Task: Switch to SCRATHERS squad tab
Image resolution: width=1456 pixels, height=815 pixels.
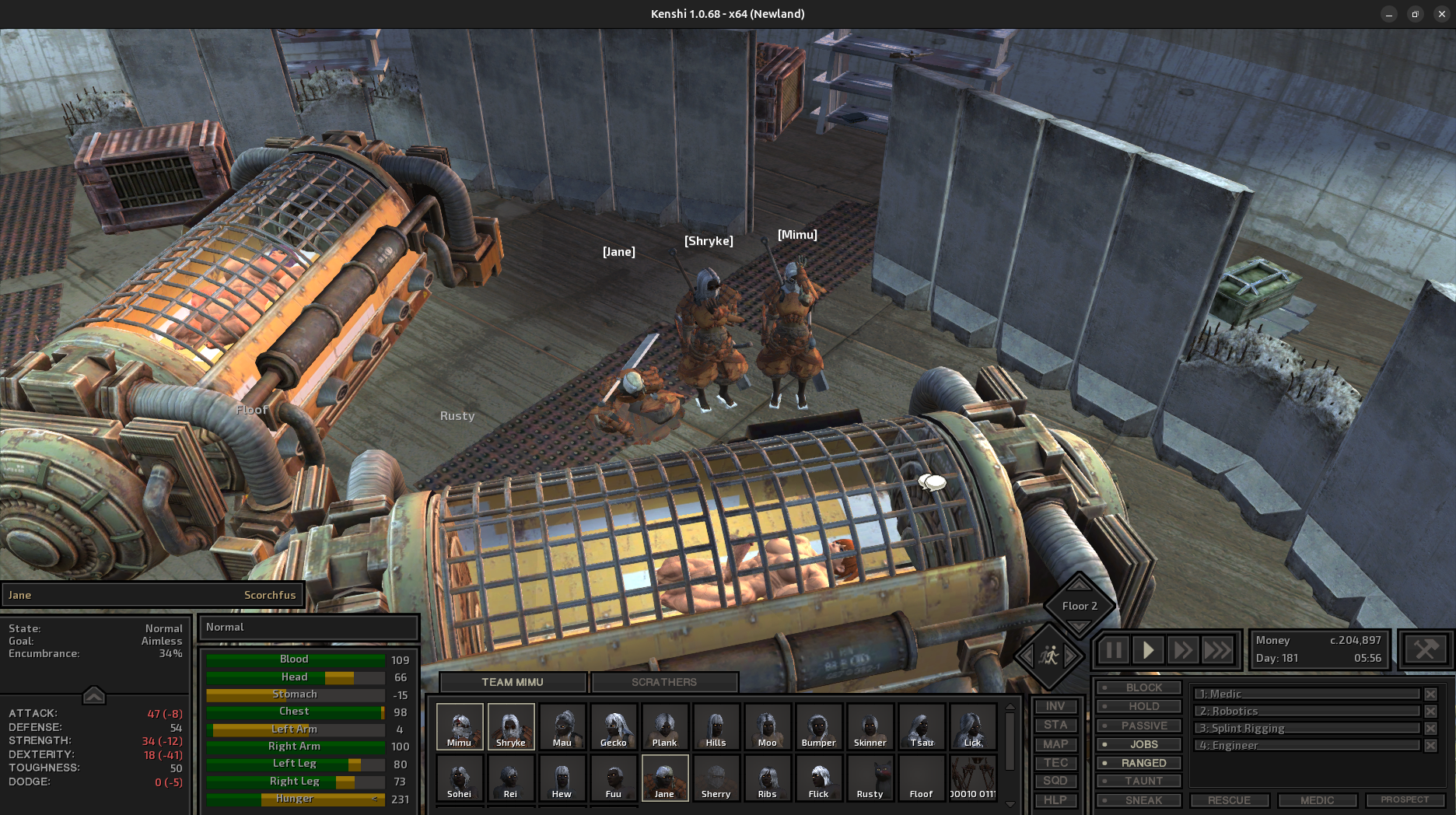Action: pyautogui.click(x=664, y=682)
